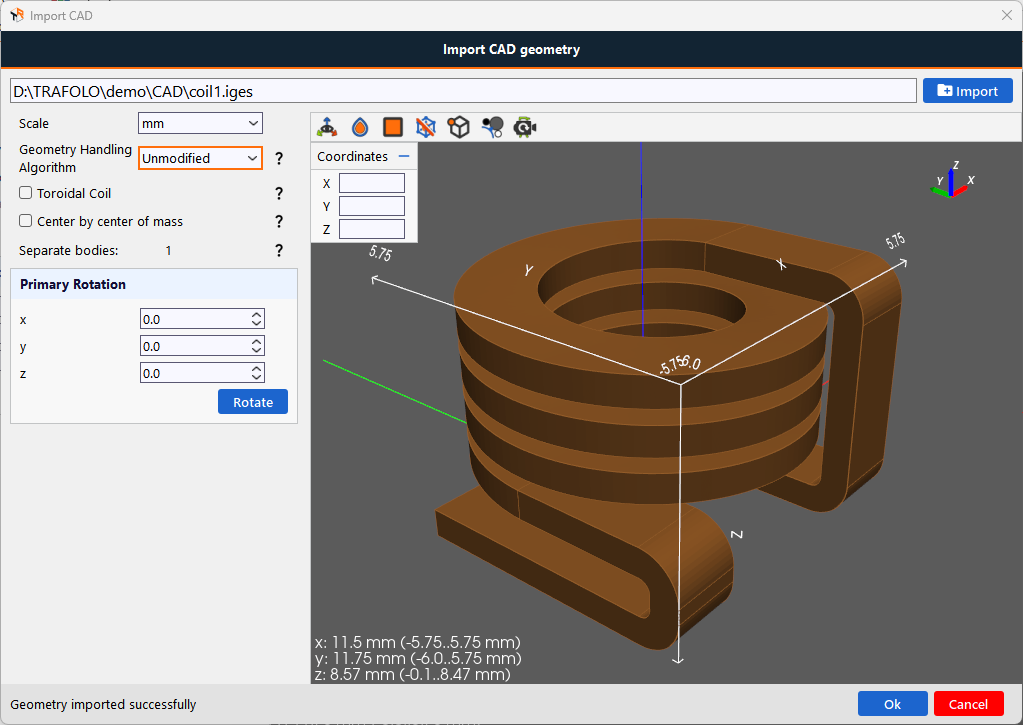Click the Primary Rotation header
The height and width of the screenshot is (725, 1023).
point(154,285)
